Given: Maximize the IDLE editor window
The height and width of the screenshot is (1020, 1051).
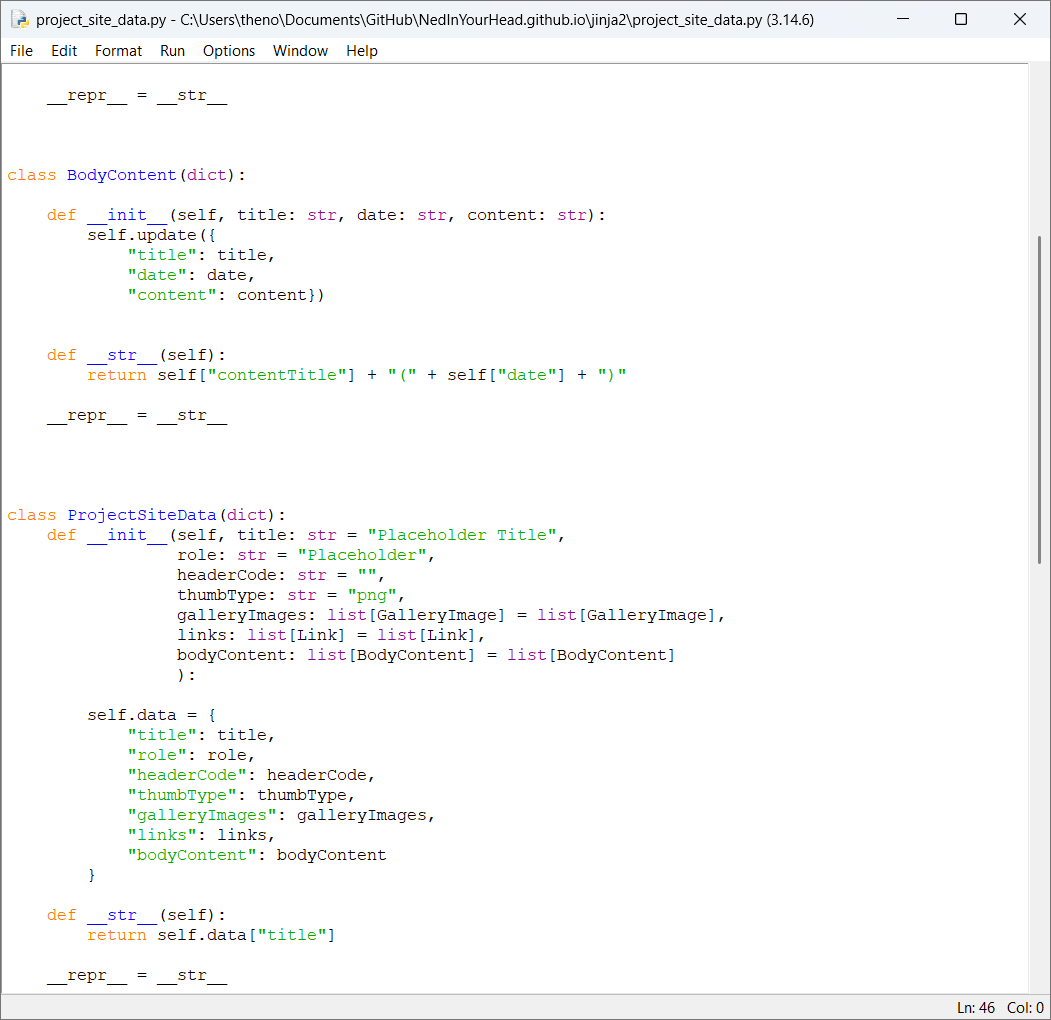Looking at the screenshot, I should [x=961, y=19].
